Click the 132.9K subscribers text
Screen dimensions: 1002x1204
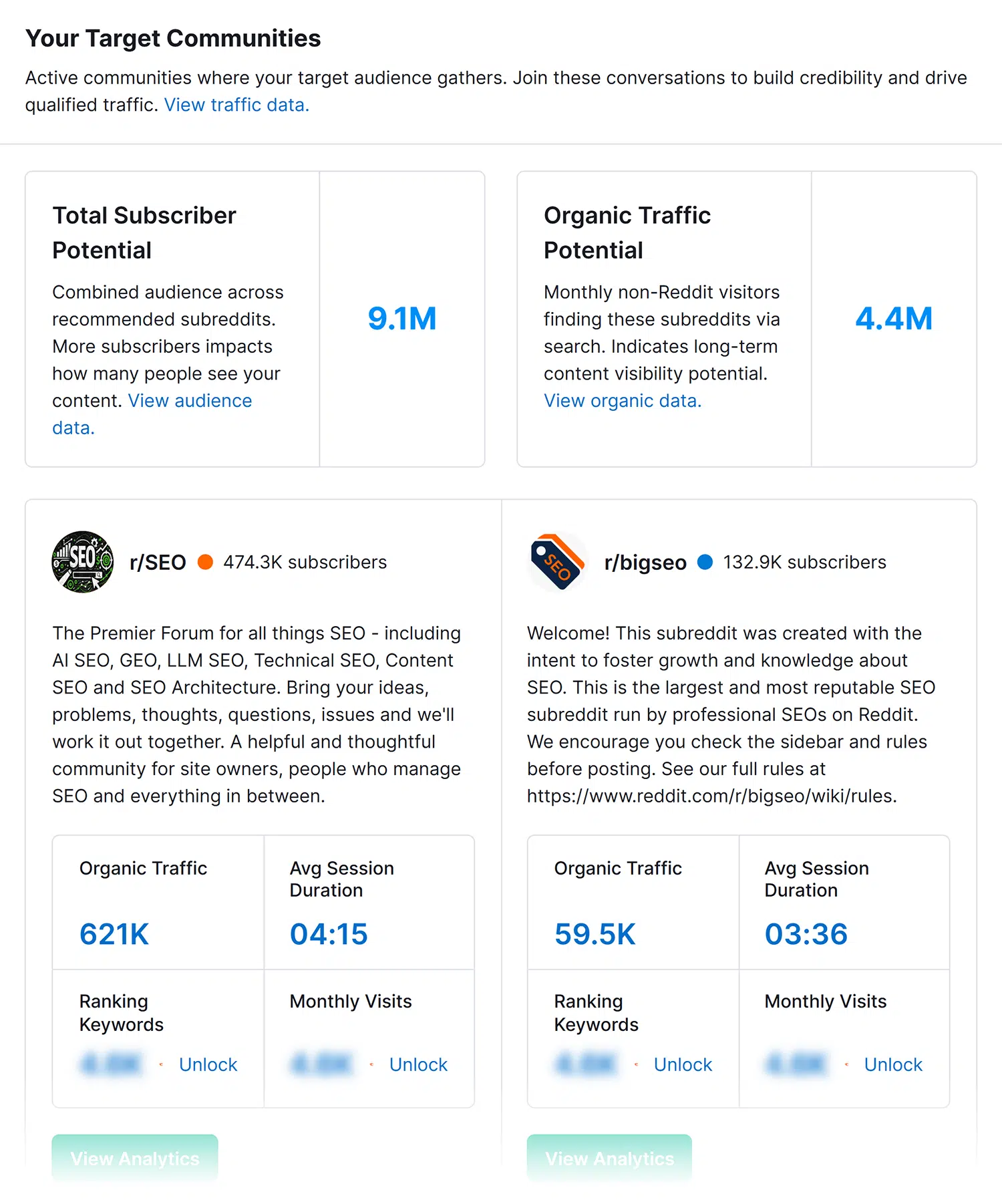click(805, 563)
